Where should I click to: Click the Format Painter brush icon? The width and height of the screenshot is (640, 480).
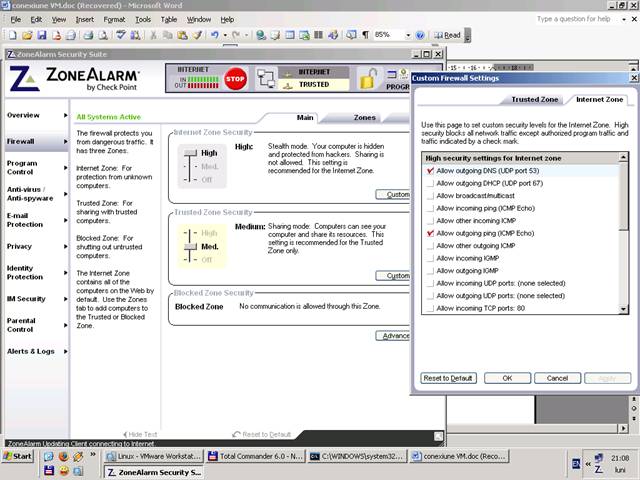tap(198, 36)
